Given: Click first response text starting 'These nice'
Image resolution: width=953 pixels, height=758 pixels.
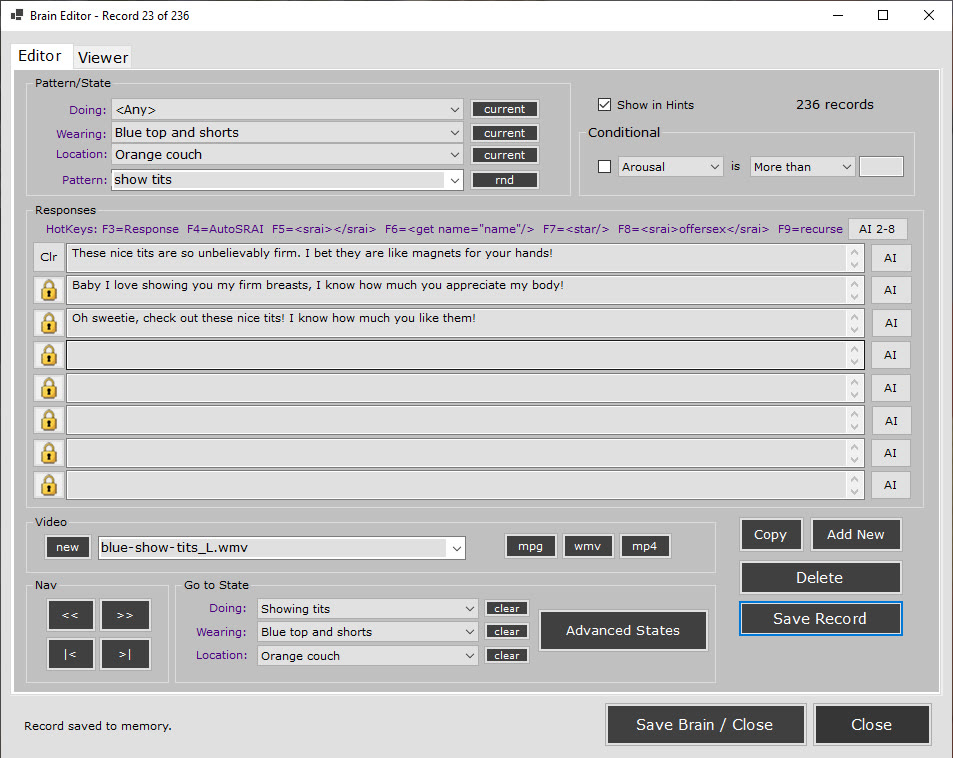Looking at the screenshot, I should click(312, 253).
